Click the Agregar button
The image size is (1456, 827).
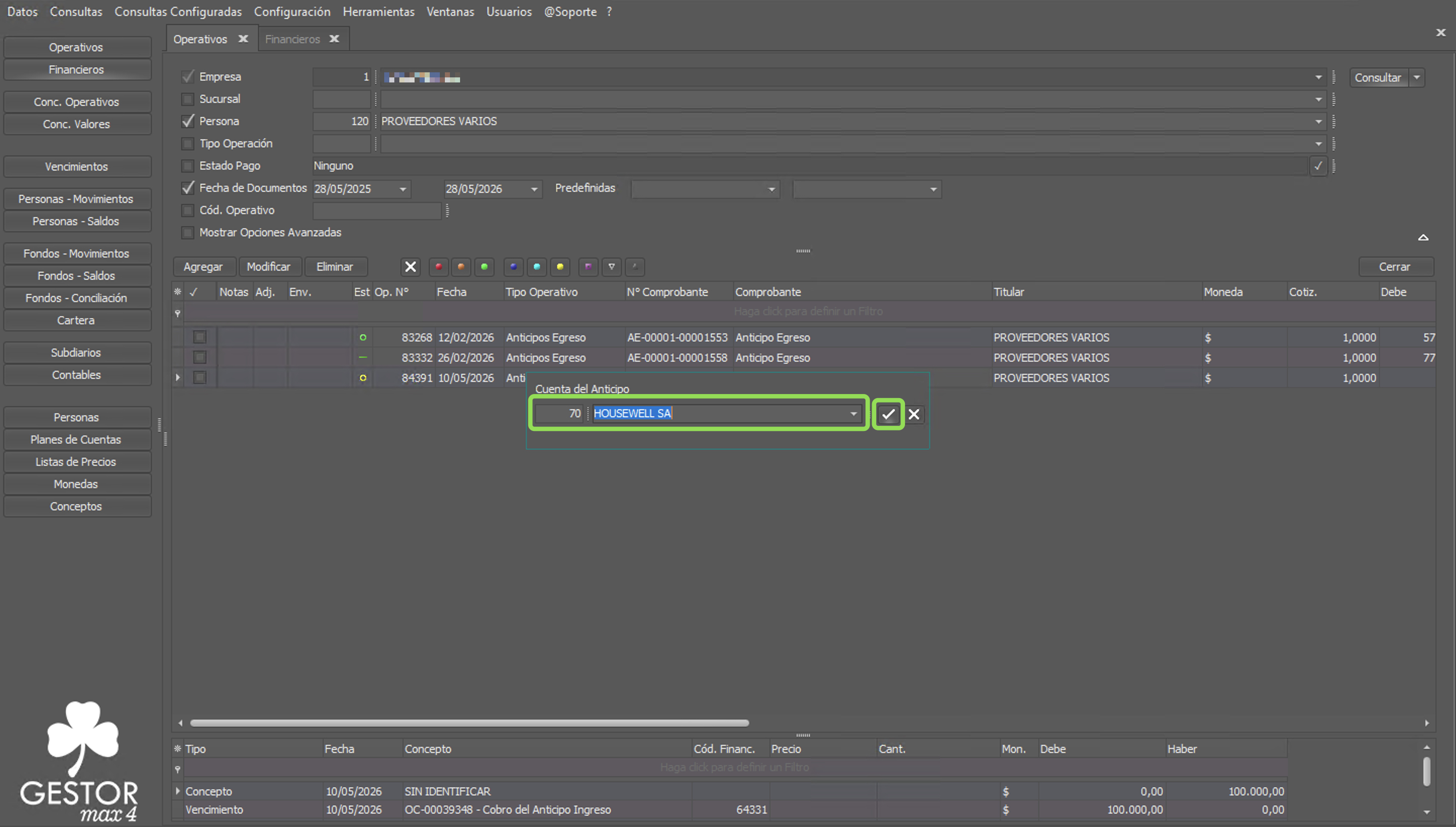point(203,267)
